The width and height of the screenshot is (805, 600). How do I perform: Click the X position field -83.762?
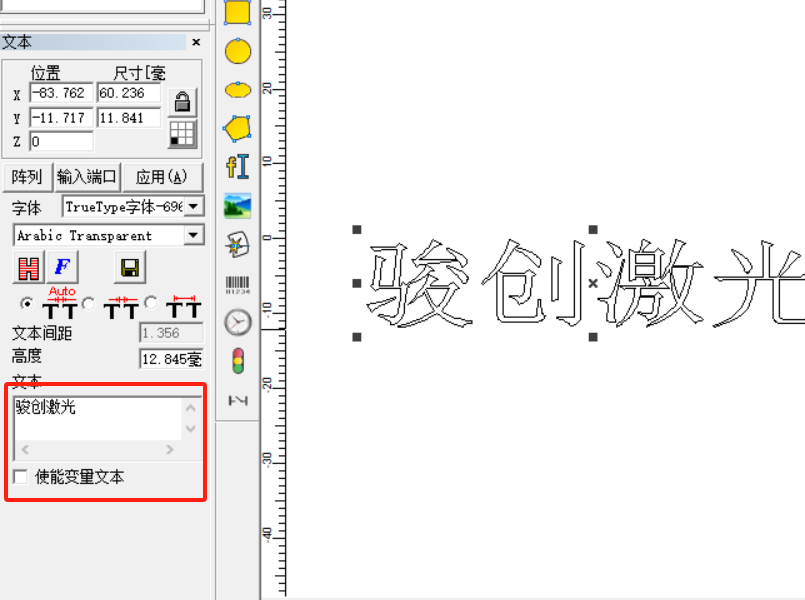61,93
